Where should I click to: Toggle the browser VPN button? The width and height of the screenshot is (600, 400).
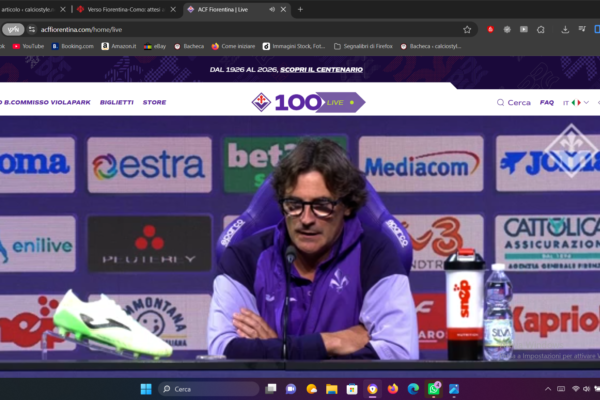click(13, 29)
